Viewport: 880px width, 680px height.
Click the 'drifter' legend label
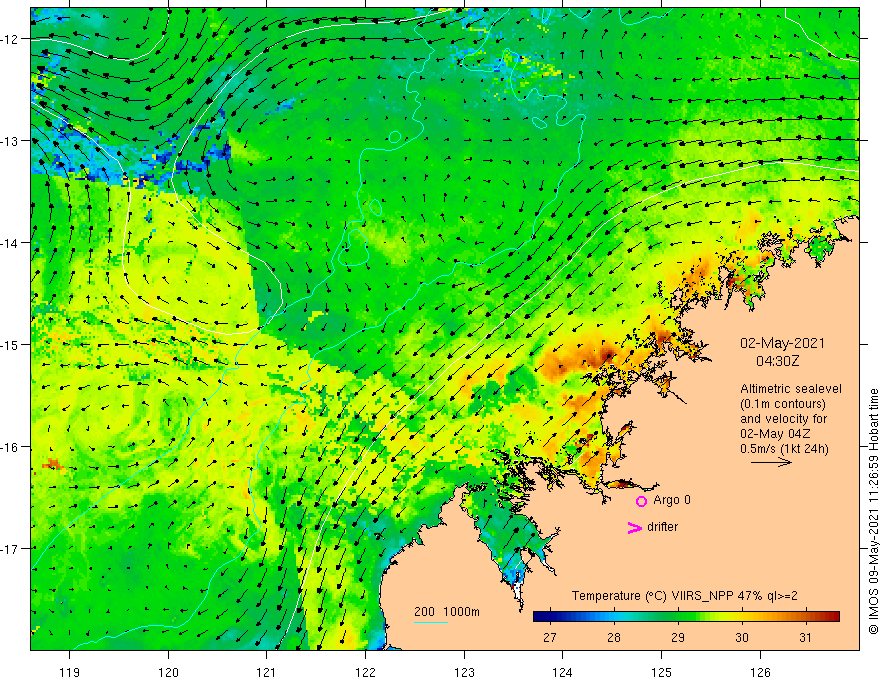click(x=662, y=527)
